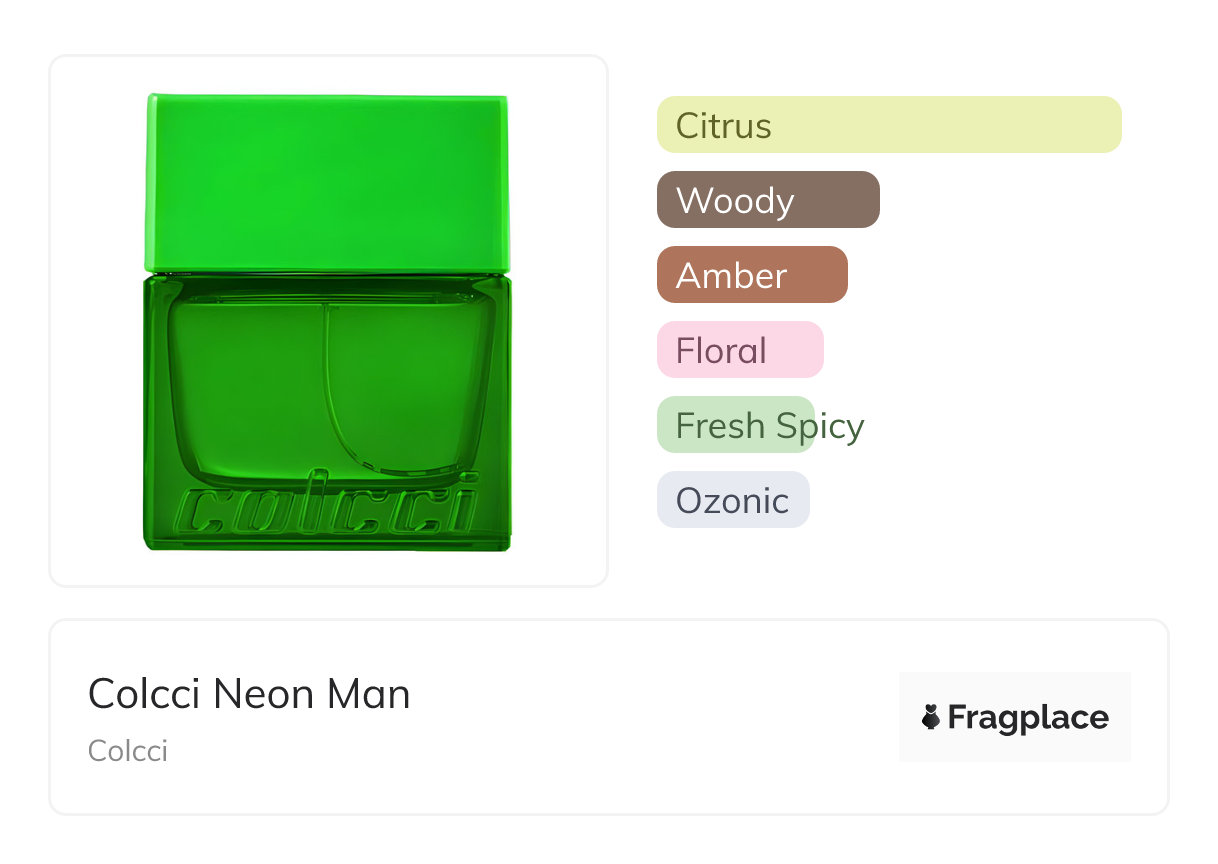Click the bottle's inner glass chamber
Image resolution: width=1218 pixels, height=864 pixels.
pyautogui.click(x=331, y=385)
